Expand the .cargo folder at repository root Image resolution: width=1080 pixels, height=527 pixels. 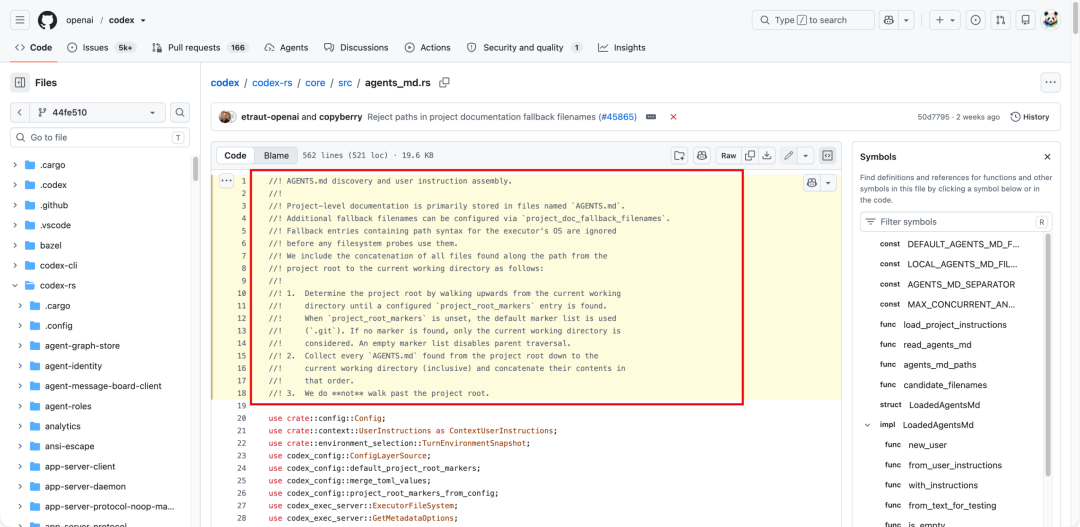point(16,165)
